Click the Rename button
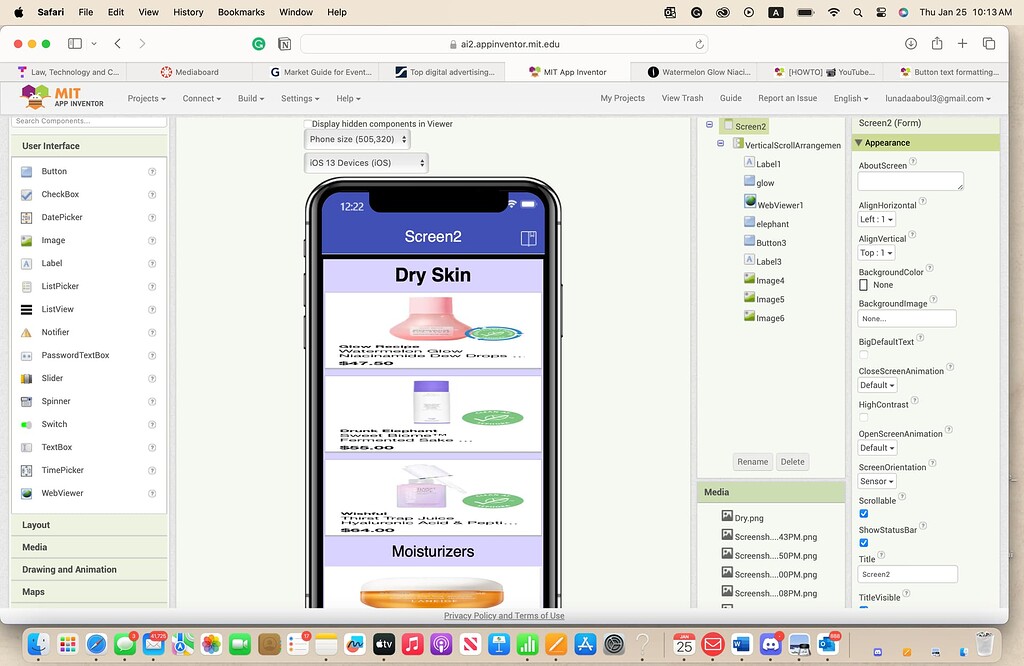 pos(752,462)
